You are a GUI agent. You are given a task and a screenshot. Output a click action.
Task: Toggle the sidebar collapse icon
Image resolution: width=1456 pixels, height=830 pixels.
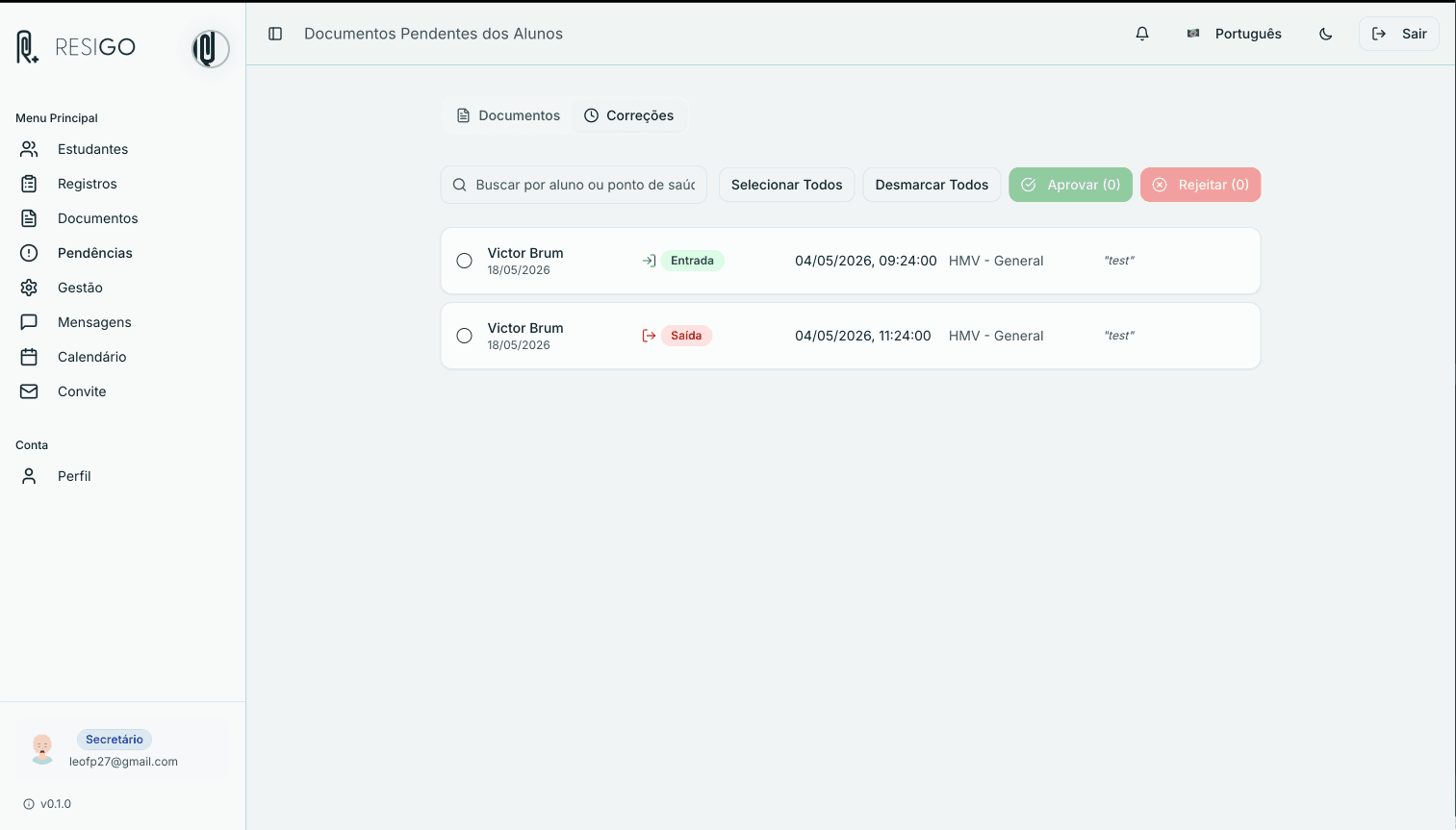coord(275,34)
